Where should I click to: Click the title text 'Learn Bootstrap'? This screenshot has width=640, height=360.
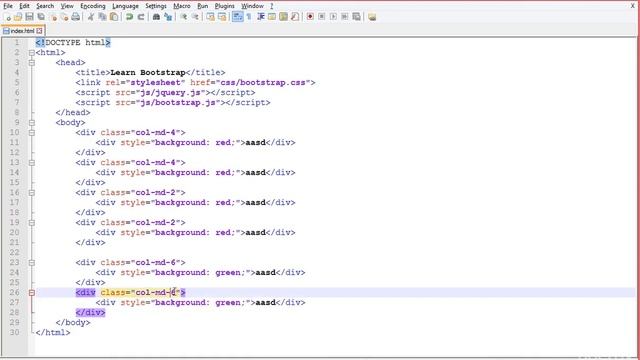[148, 73]
